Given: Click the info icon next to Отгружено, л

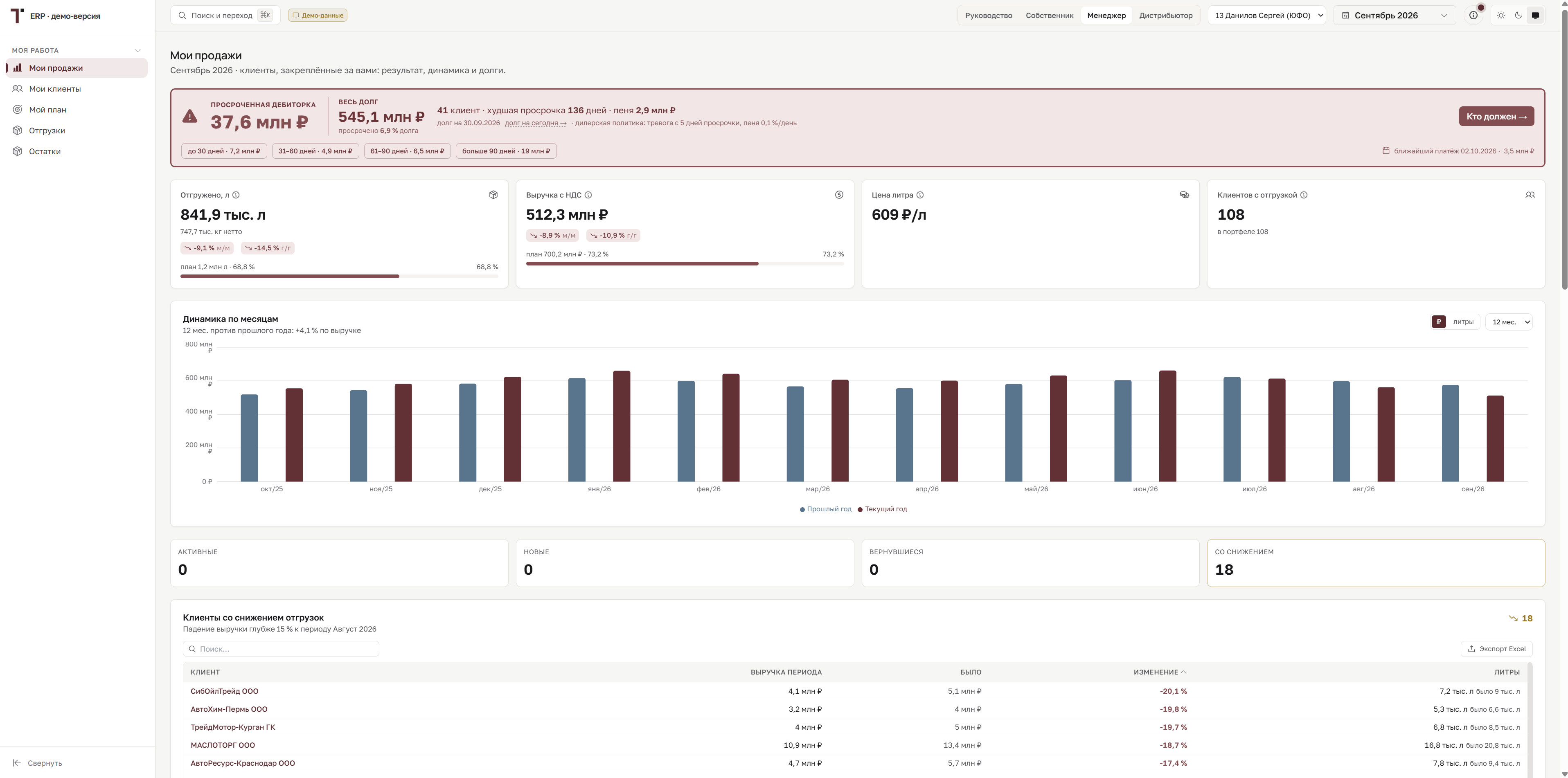Looking at the screenshot, I should coord(236,195).
